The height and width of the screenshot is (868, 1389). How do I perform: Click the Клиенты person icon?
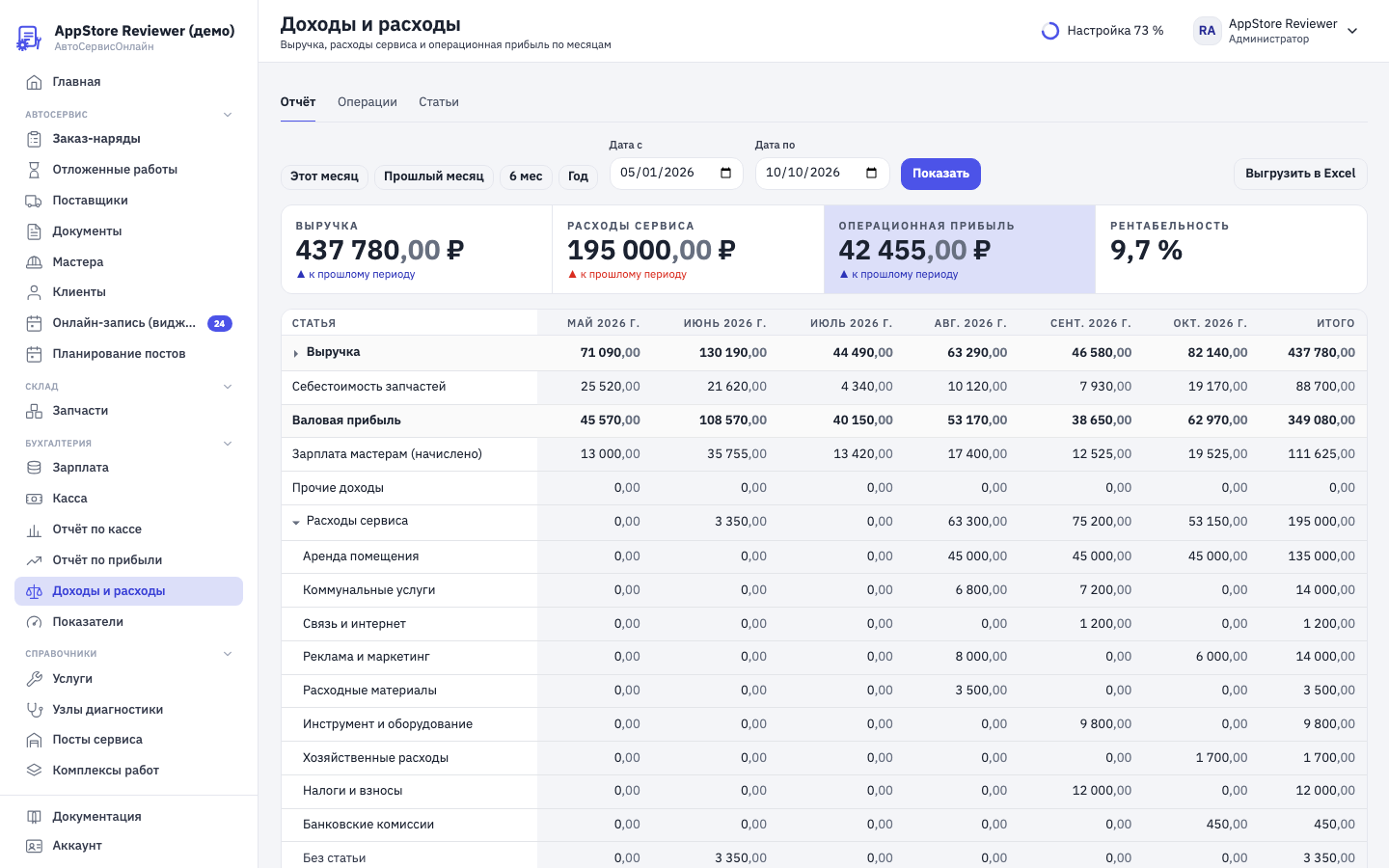point(34,292)
